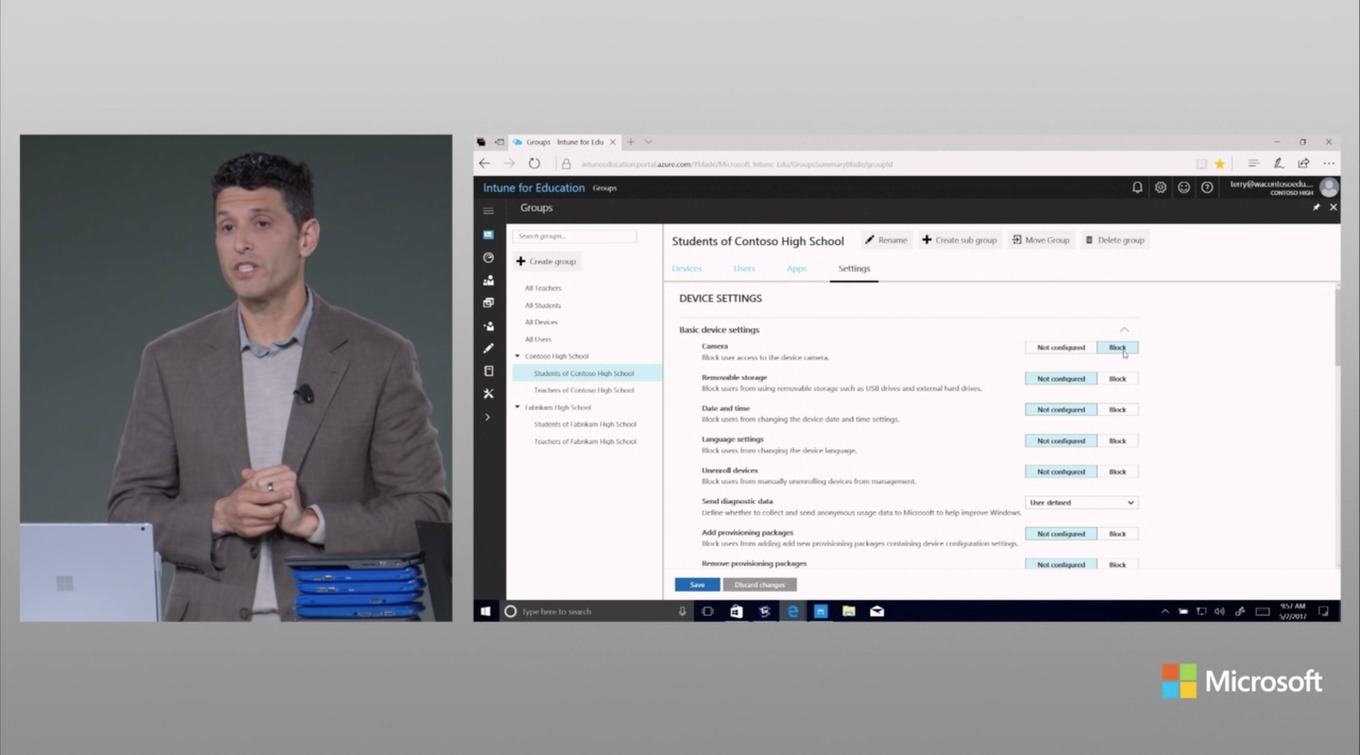
Task: Select the Settings tab
Action: (x=854, y=269)
